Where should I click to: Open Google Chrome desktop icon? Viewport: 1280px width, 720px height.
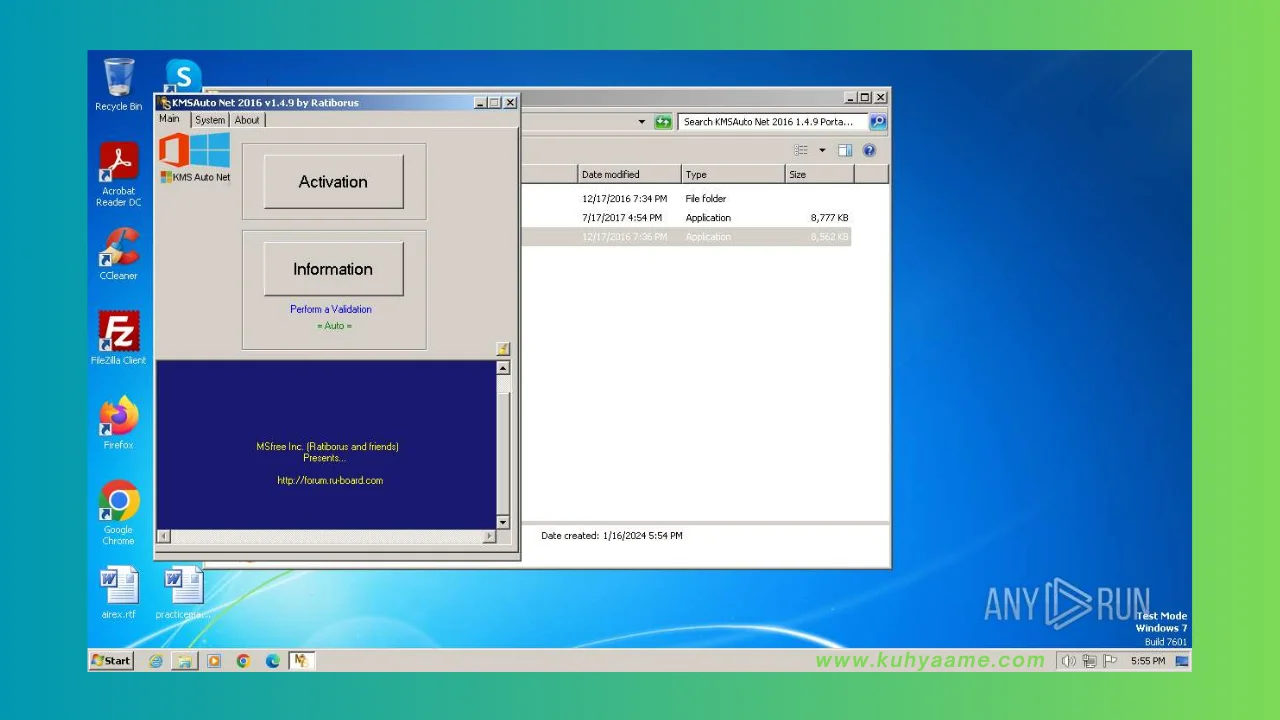tap(118, 513)
